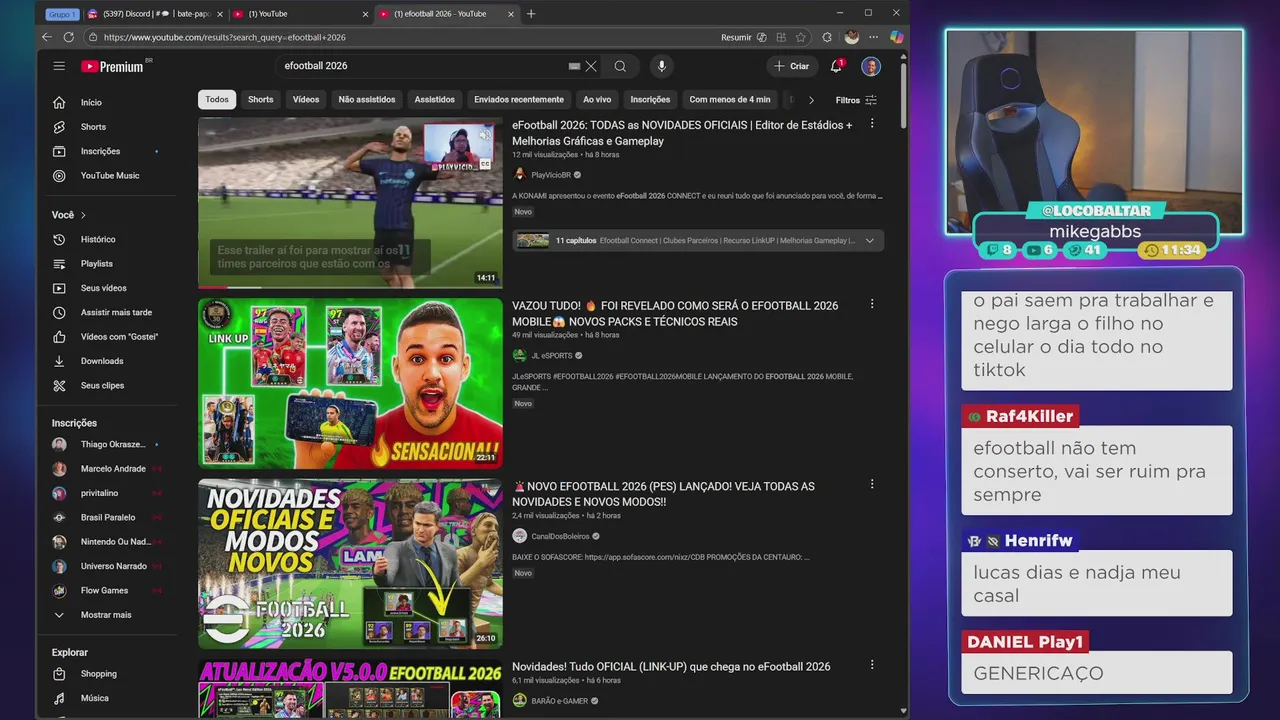Viewport: 1280px width, 720px height.
Task: Open the notifications bell
Action: (836, 66)
